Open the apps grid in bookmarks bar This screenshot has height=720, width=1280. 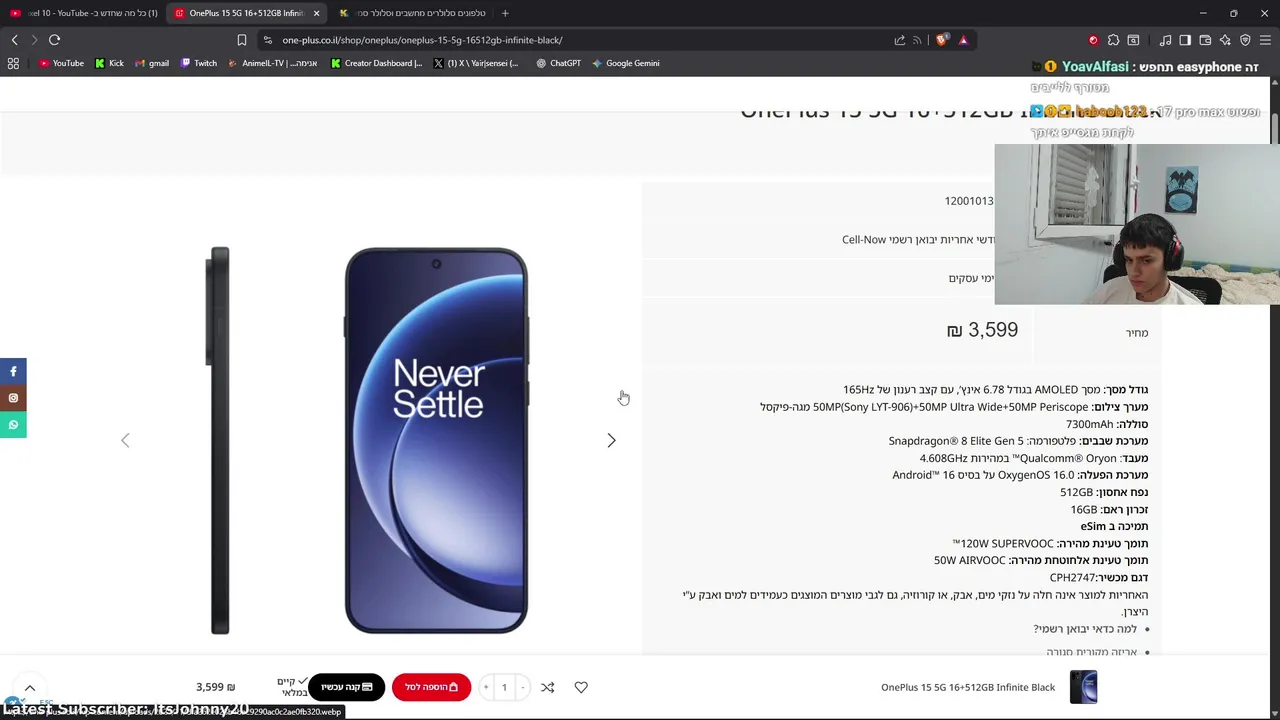[x=13, y=63]
